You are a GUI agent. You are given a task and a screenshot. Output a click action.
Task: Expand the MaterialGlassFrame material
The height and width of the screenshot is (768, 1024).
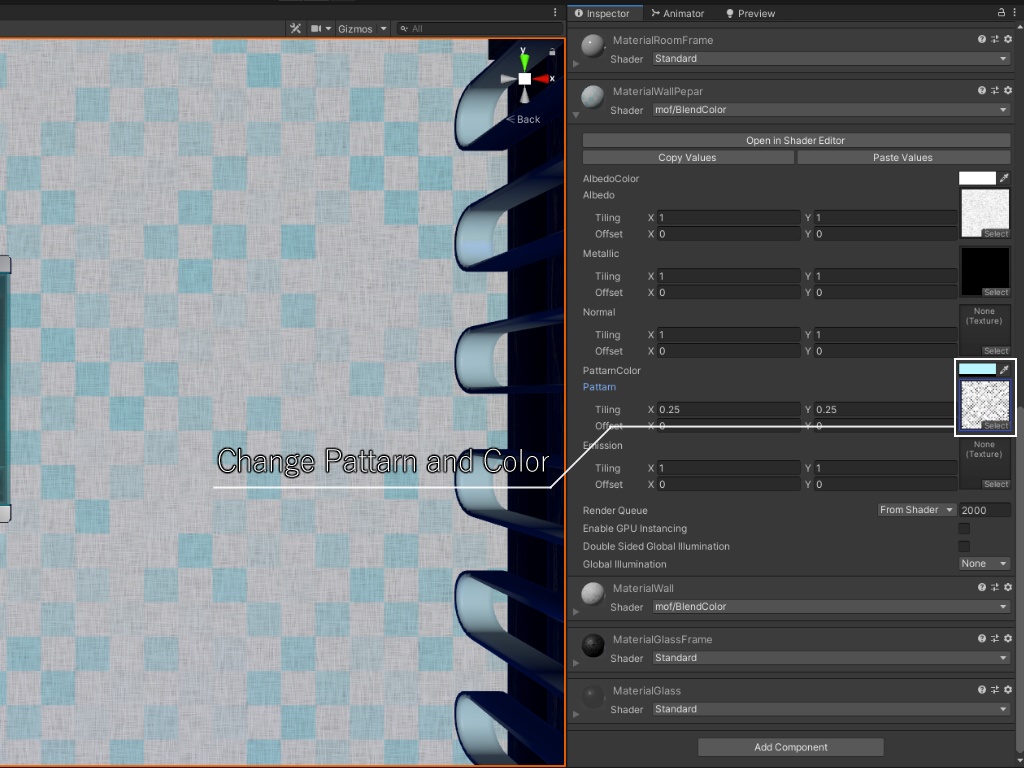[x=576, y=663]
